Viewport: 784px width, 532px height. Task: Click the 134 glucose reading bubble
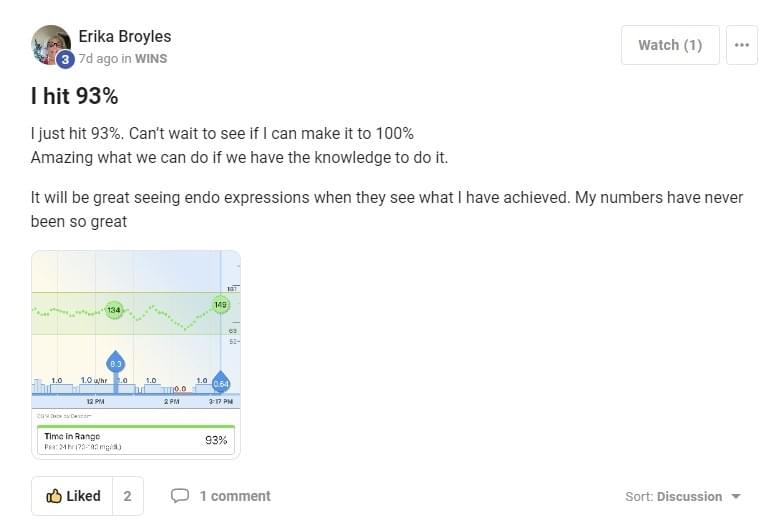[113, 311]
